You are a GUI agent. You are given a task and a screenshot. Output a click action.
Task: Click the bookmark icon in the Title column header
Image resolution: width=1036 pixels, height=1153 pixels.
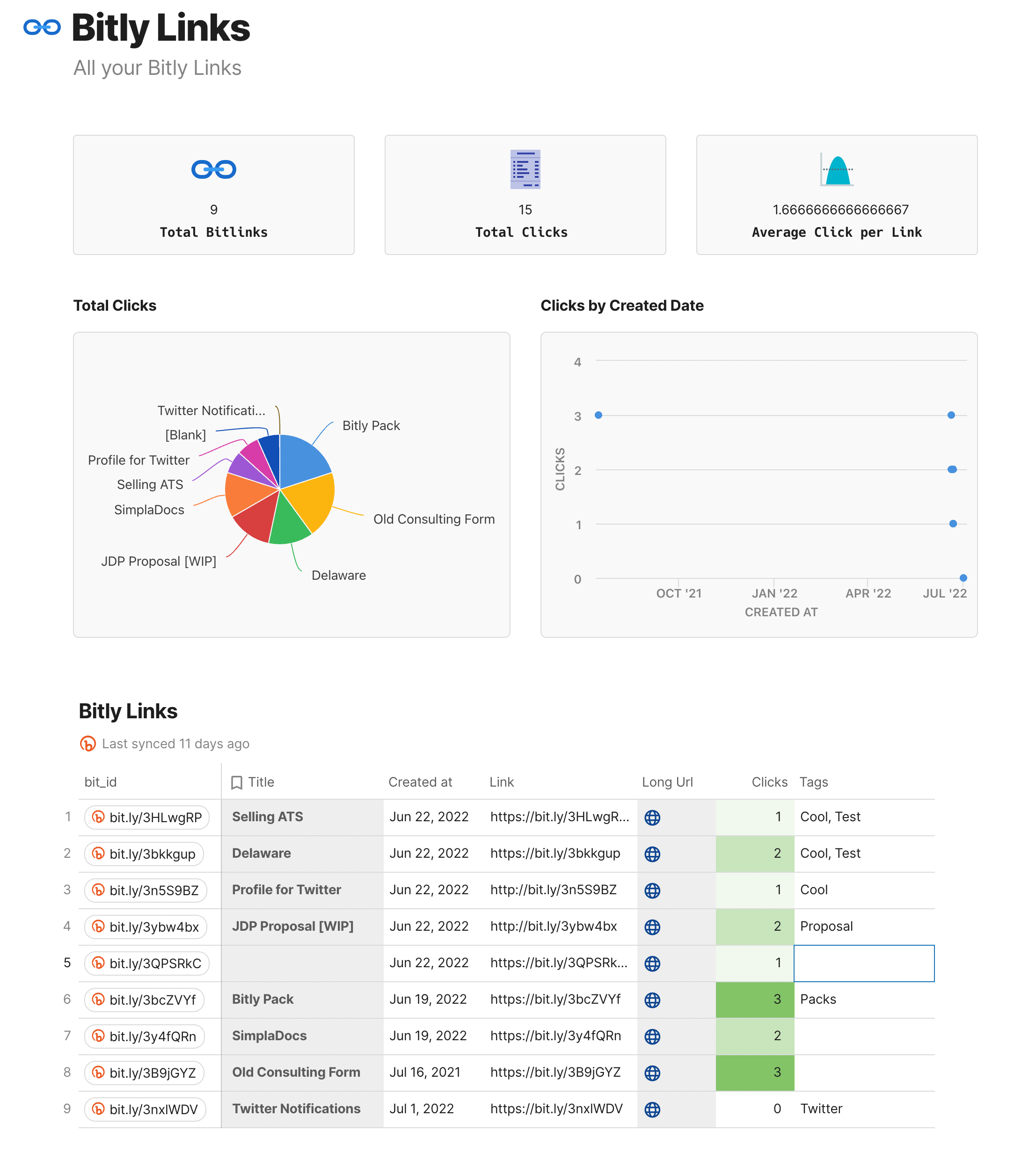click(236, 782)
